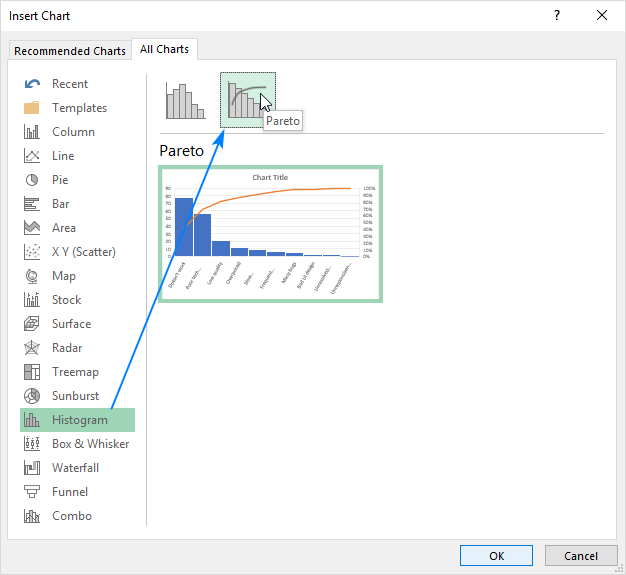Choose the Line chart type icon
Image resolution: width=626 pixels, height=575 pixels.
32,156
